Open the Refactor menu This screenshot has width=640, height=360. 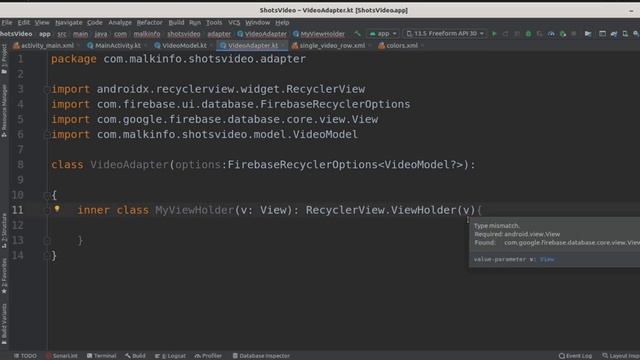[149, 22]
